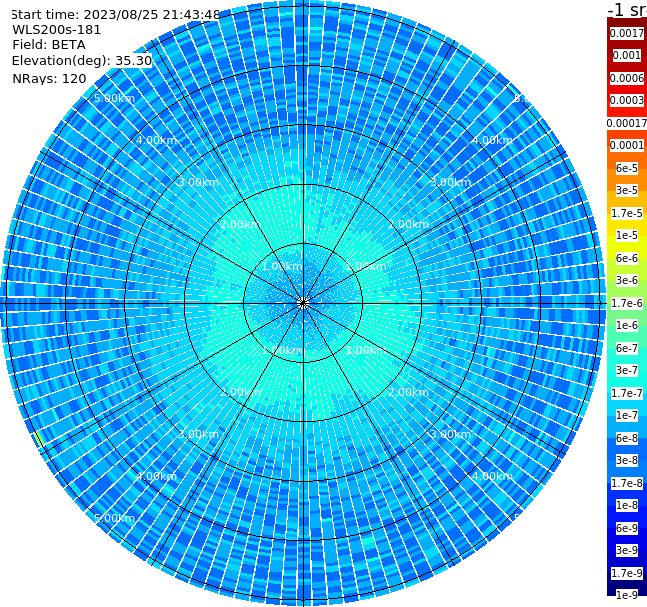
Task: Click the -1 sr colorbar unit title
Action: pyautogui.click(x=627, y=9)
